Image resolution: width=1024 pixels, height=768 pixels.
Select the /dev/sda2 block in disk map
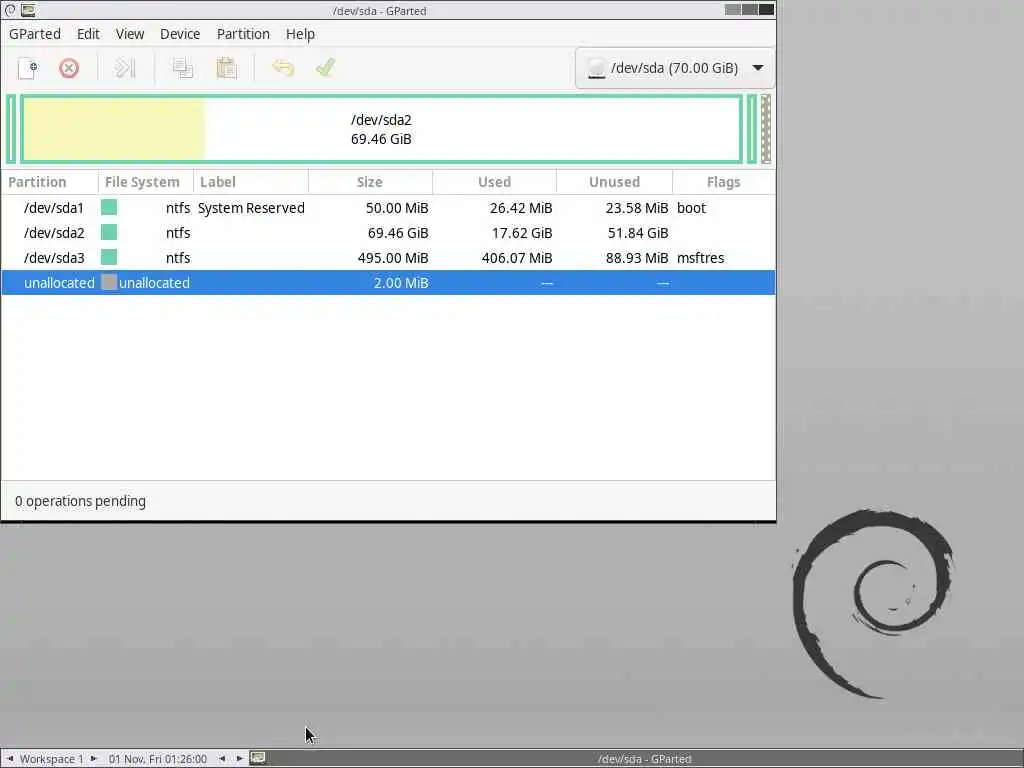(381, 129)
